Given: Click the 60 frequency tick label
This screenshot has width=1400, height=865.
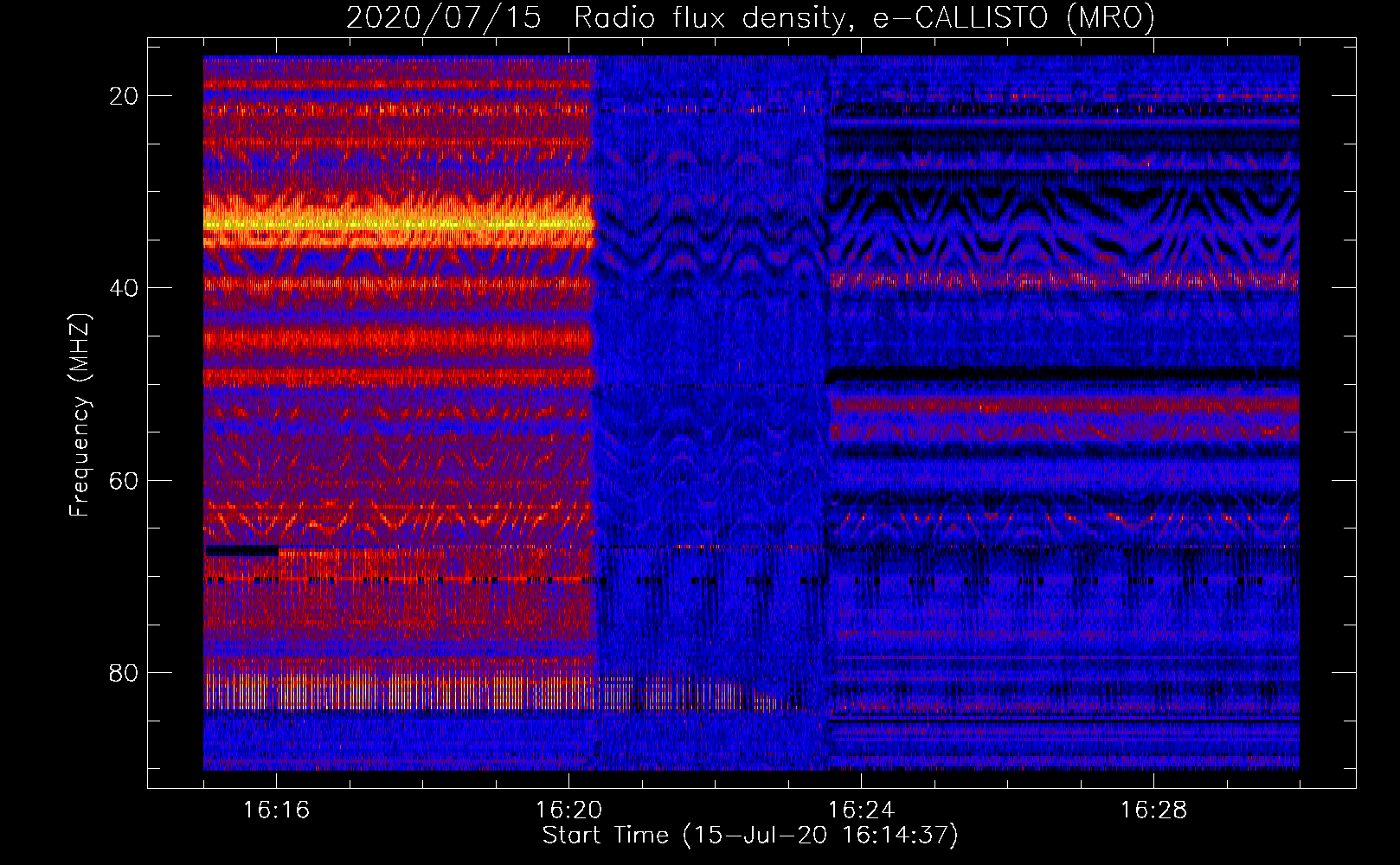Looking at the screenshot, I should pyautogui.click(x=124, y=480).
